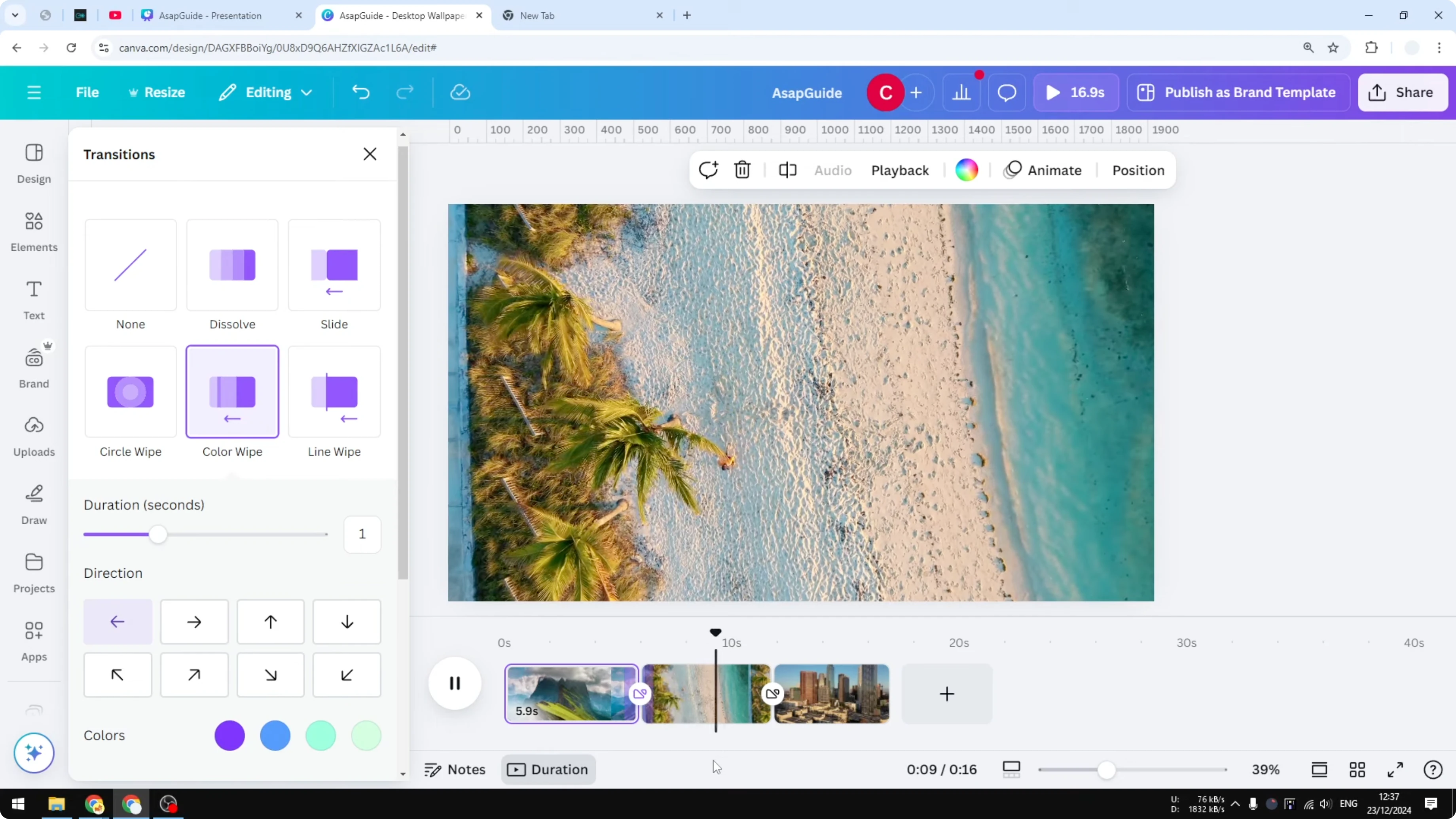Viewport: 1456px width, 819px height.
Task: Delete the selected clip with trash icon
Action: click(742, 170)
